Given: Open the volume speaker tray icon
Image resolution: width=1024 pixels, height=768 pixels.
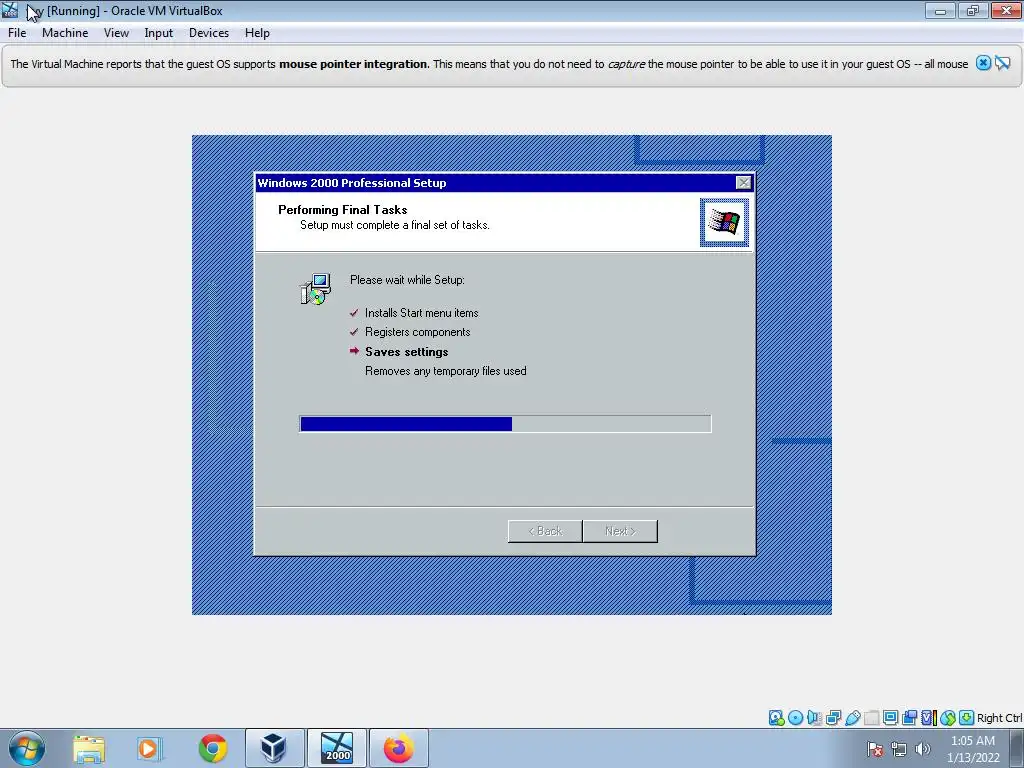Looking at the screenshot, I should pos(923,749).
